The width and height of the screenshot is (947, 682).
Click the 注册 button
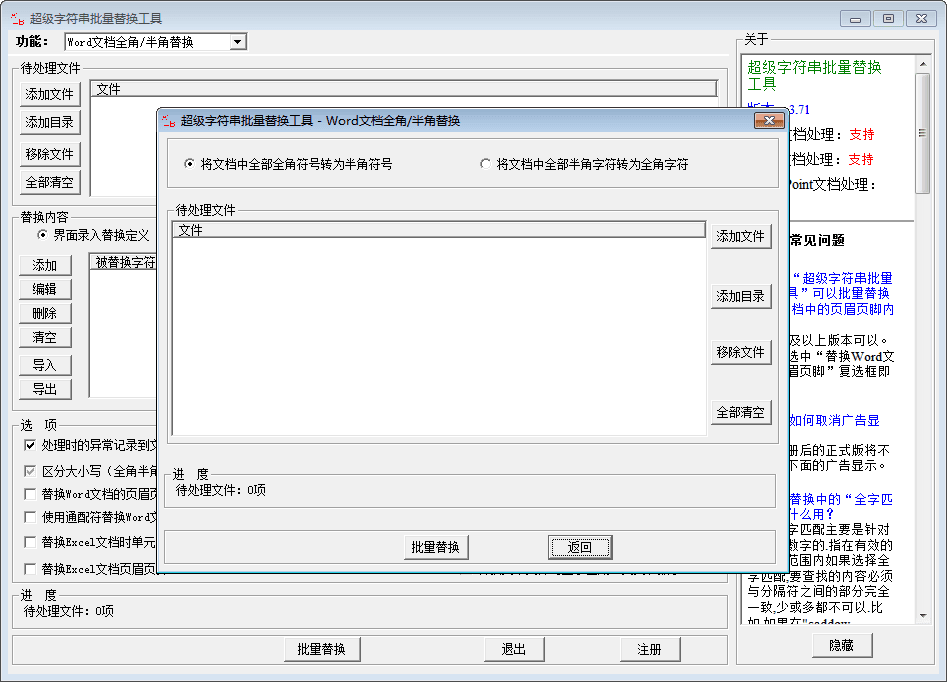[650, 649]
